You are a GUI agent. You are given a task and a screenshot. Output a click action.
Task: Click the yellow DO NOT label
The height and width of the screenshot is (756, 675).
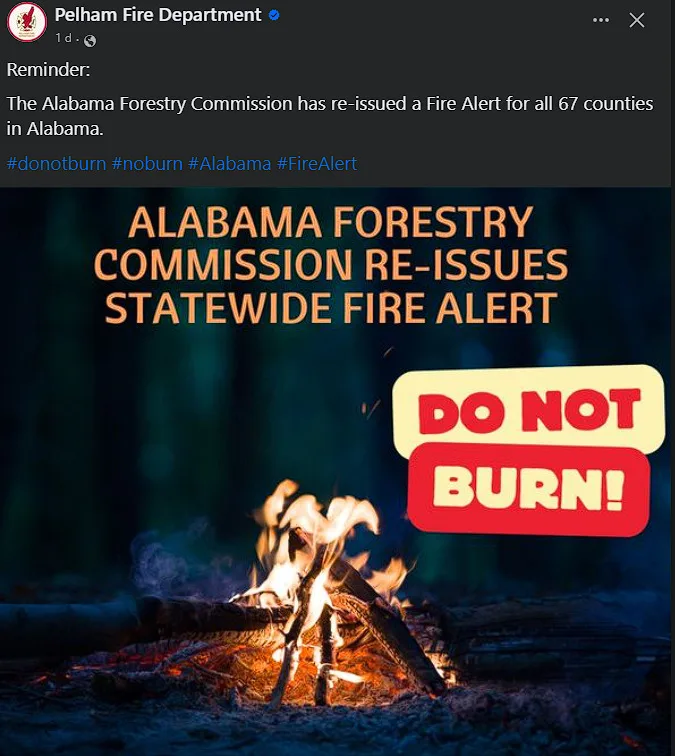pos(529,410)
